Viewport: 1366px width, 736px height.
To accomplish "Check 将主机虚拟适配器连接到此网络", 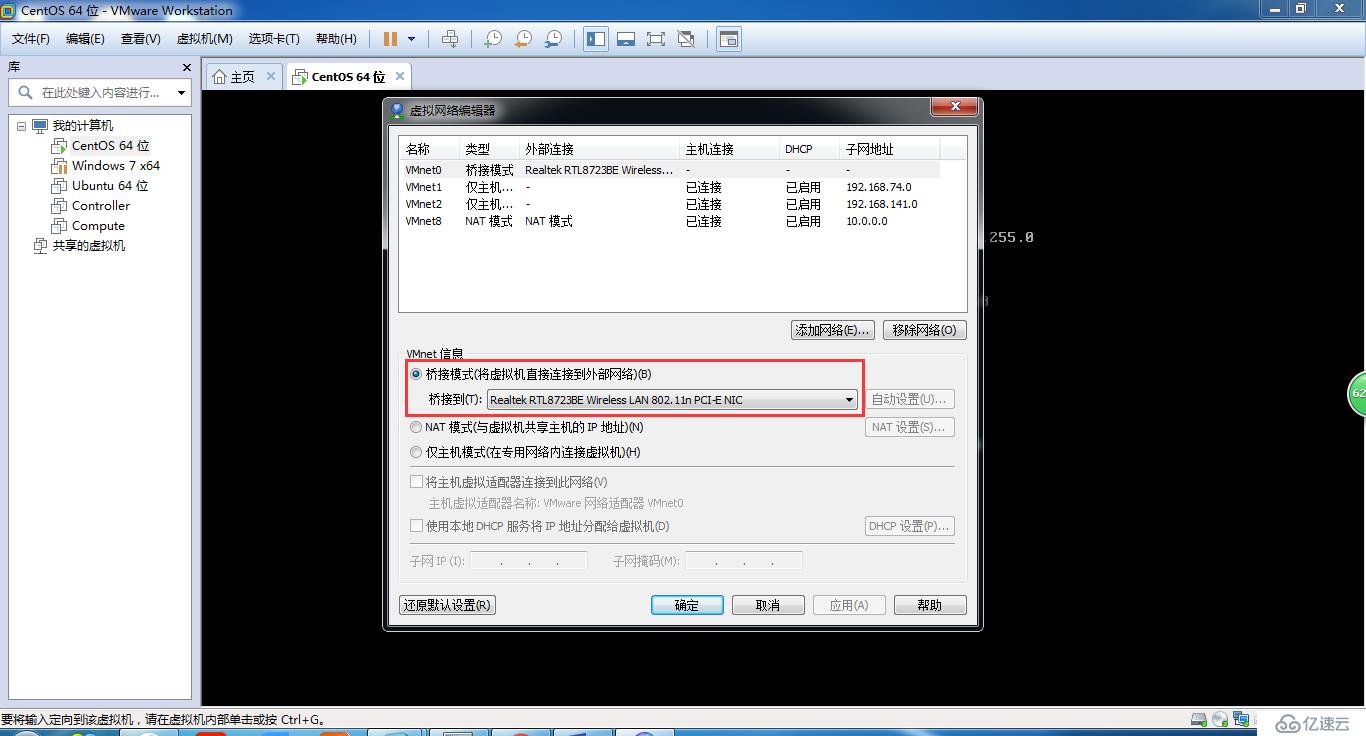I will [417, 482].
